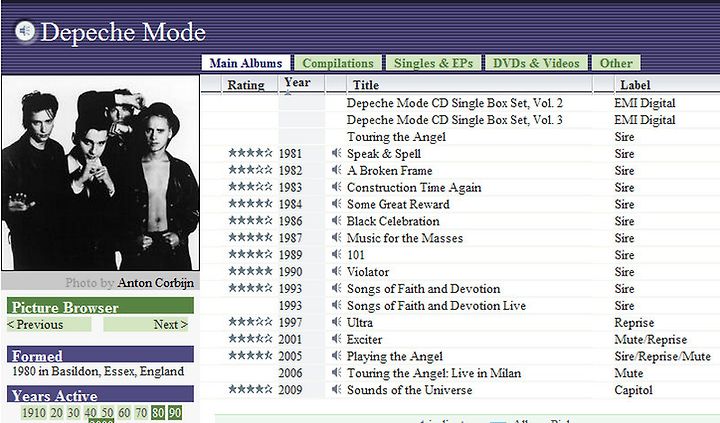Viewport: 720px width, 423px height.
Task: Play audio sample for A Broken Frame
Action: 337,170
